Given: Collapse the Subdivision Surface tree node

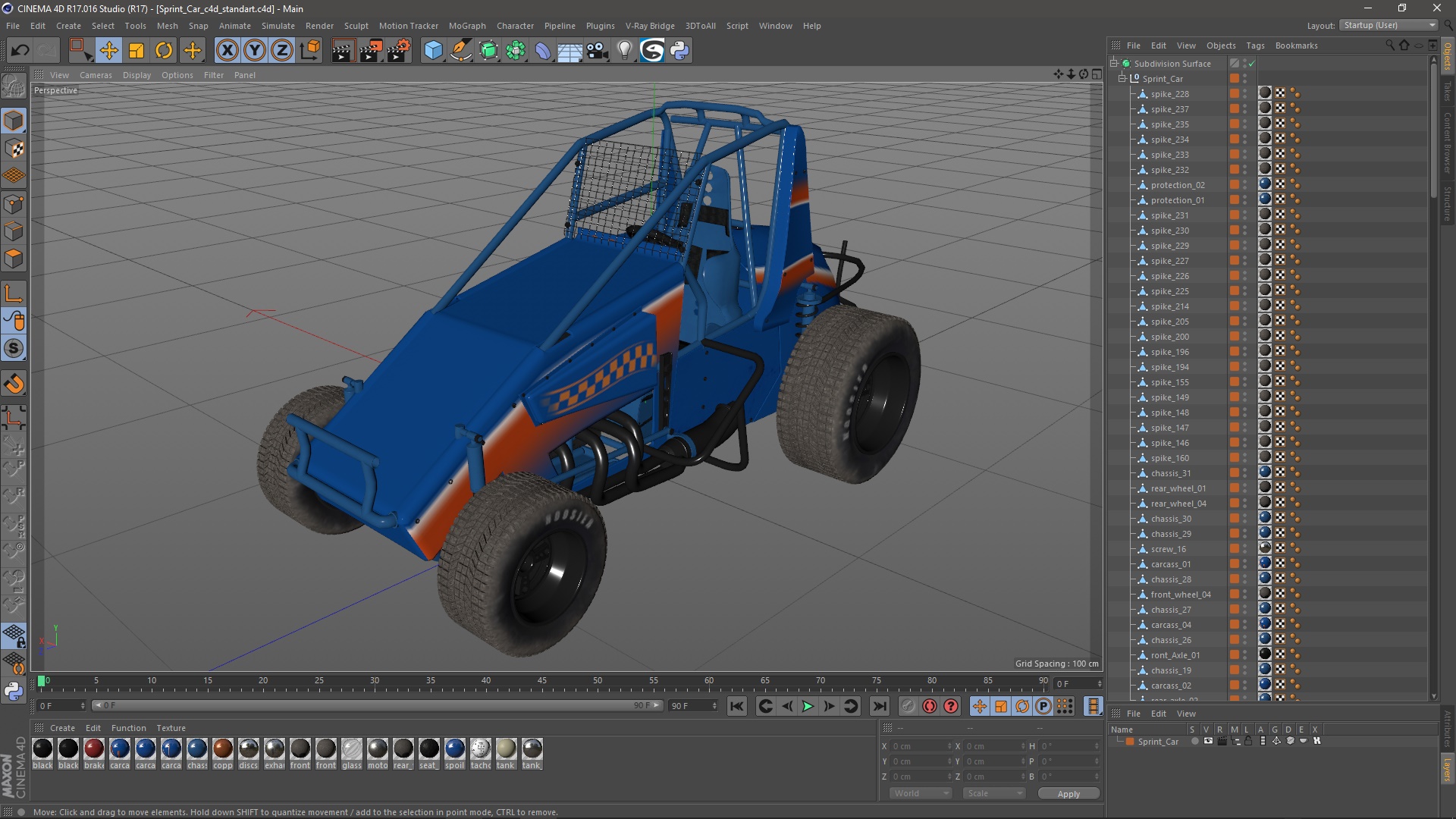Looking at the screenshot, I should click(x=1114, y=64).
